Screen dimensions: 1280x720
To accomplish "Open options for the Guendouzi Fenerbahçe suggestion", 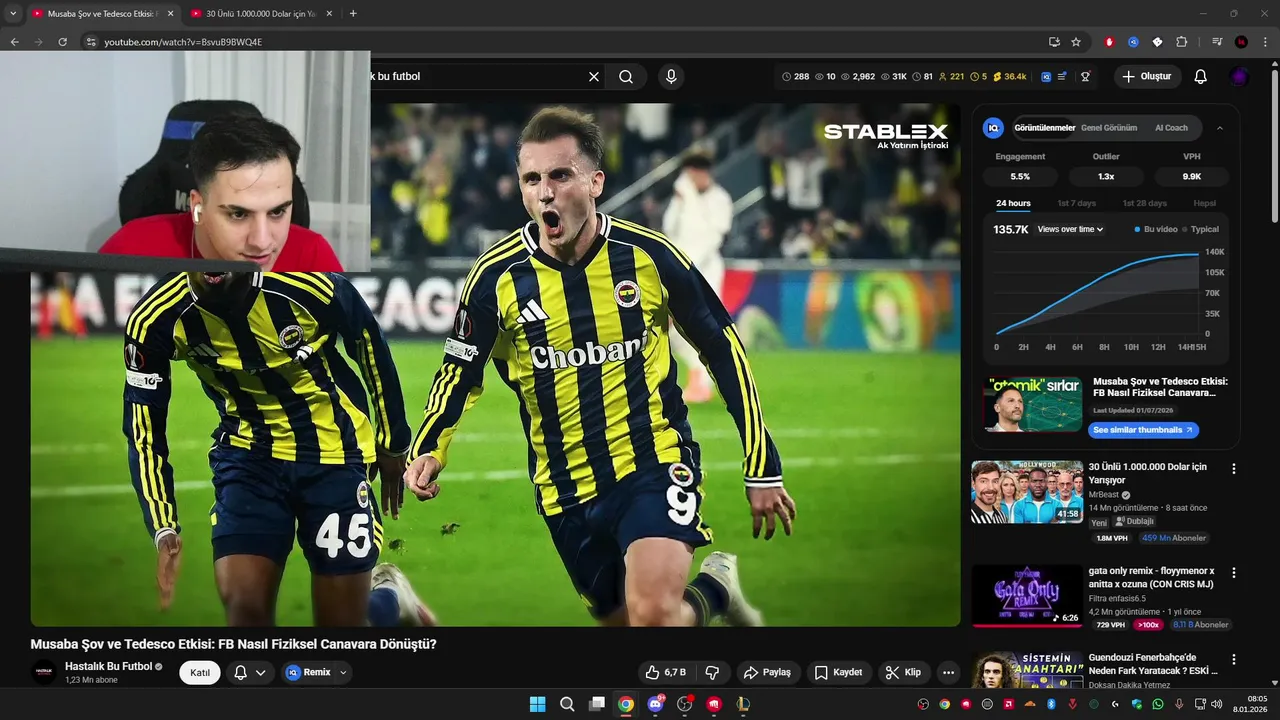I will pyautogui.click(x=1234, y=659).
